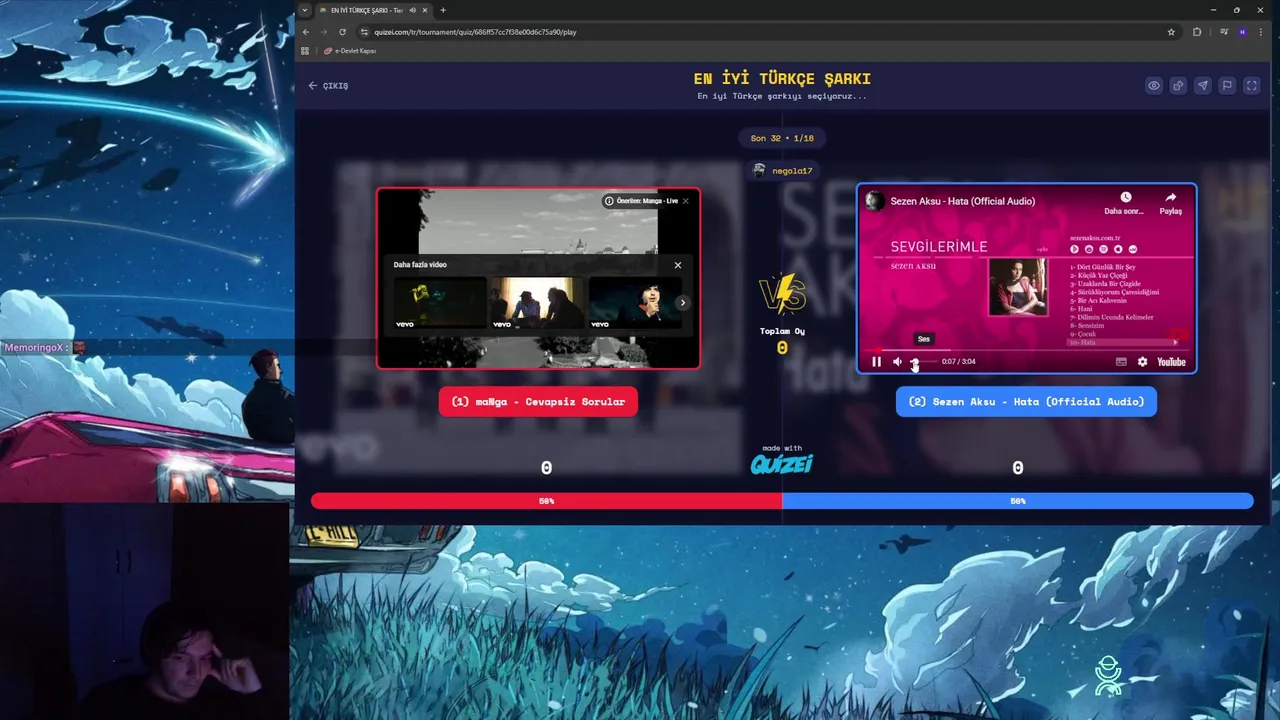The height and width of the screenshot is (720, 1280).
Task: Open the browser profile avatar
Action: pyautogui.click(x=1243, y=32)
